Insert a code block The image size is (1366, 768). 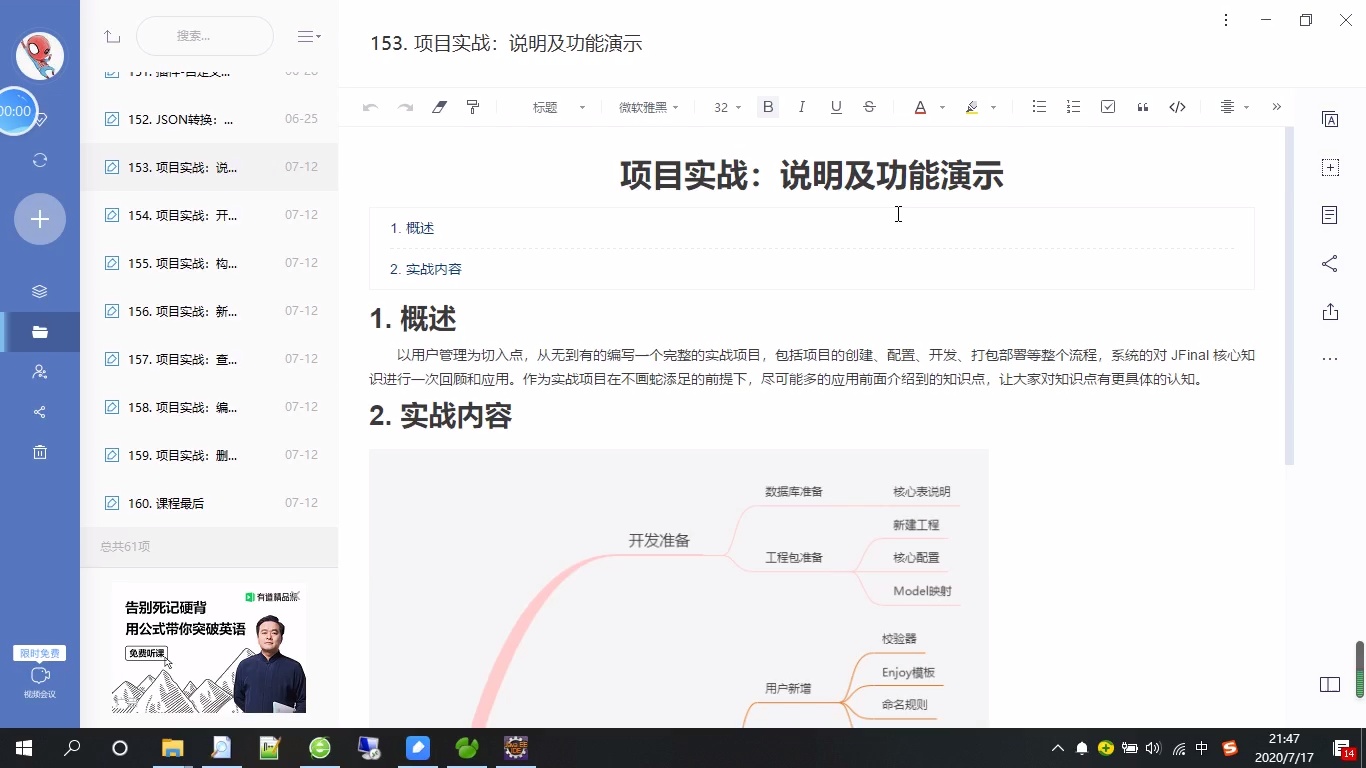[x=1177, y=107]
